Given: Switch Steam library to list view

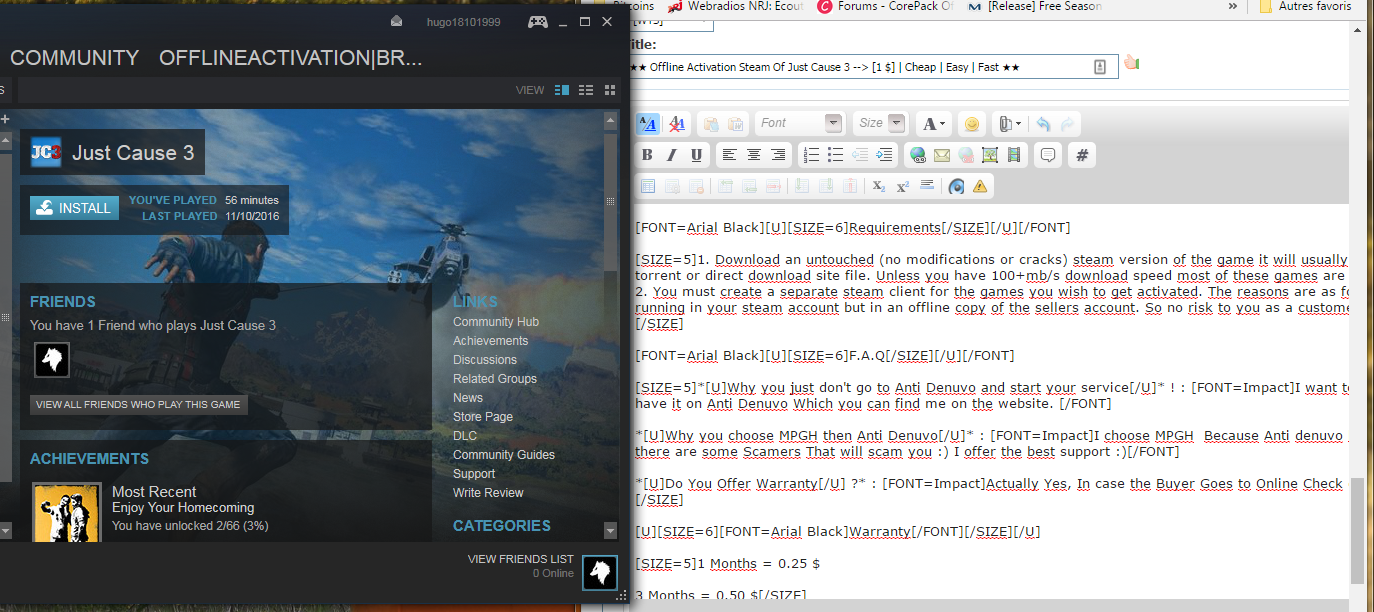Looking at the screenshot, I should click(585, 90).
